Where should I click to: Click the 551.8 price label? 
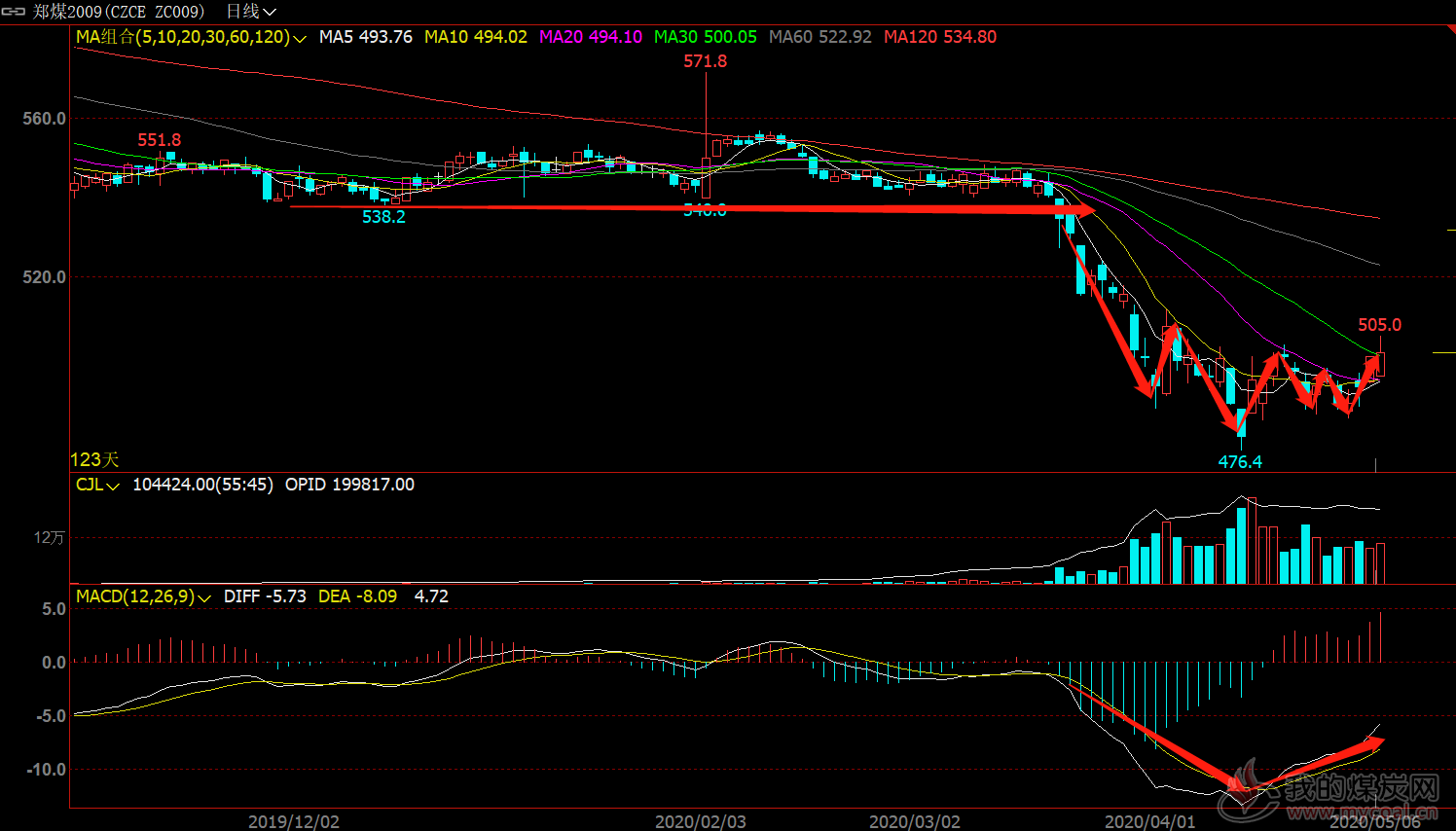160,140
